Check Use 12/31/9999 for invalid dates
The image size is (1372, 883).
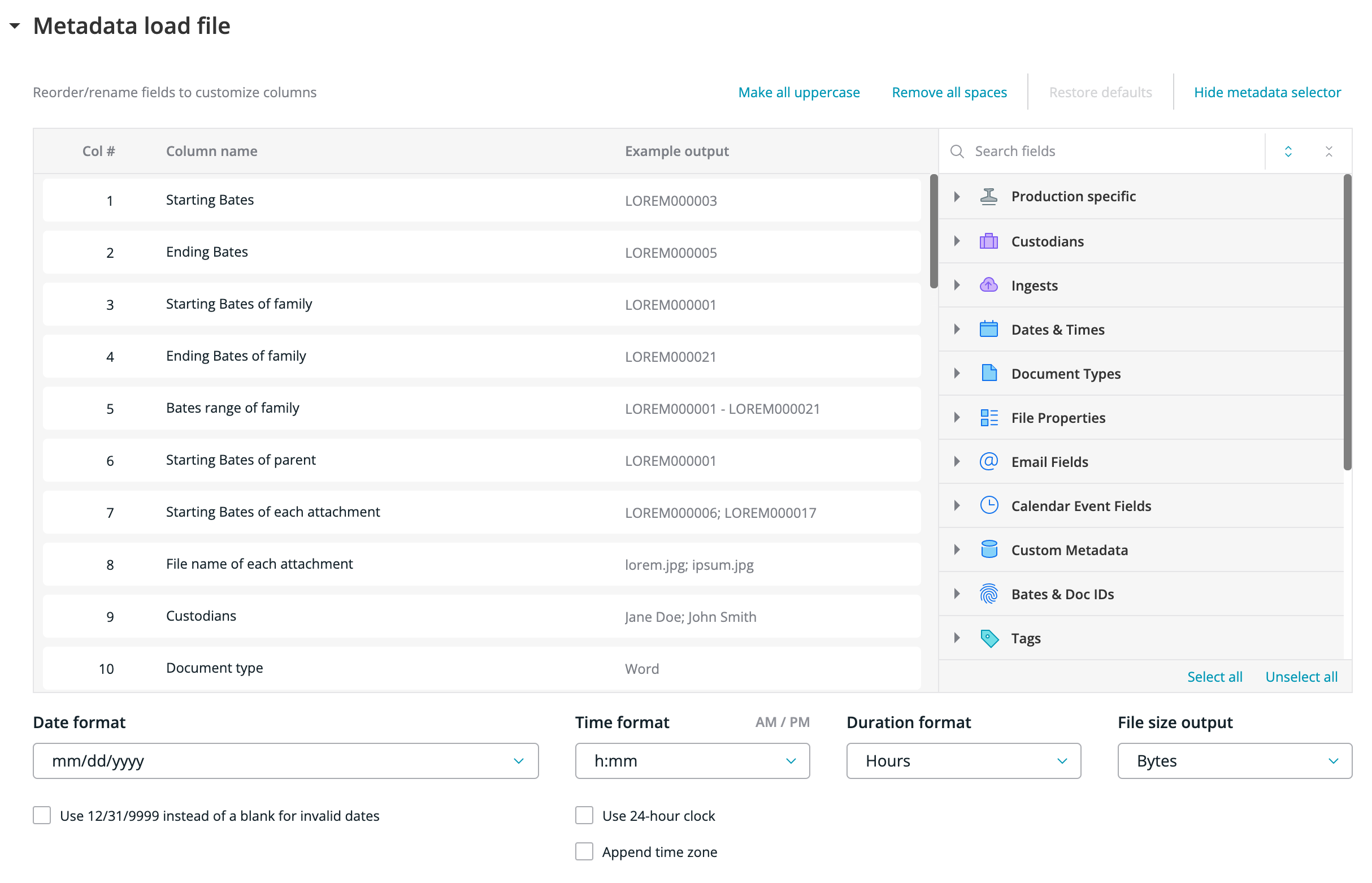42,815
